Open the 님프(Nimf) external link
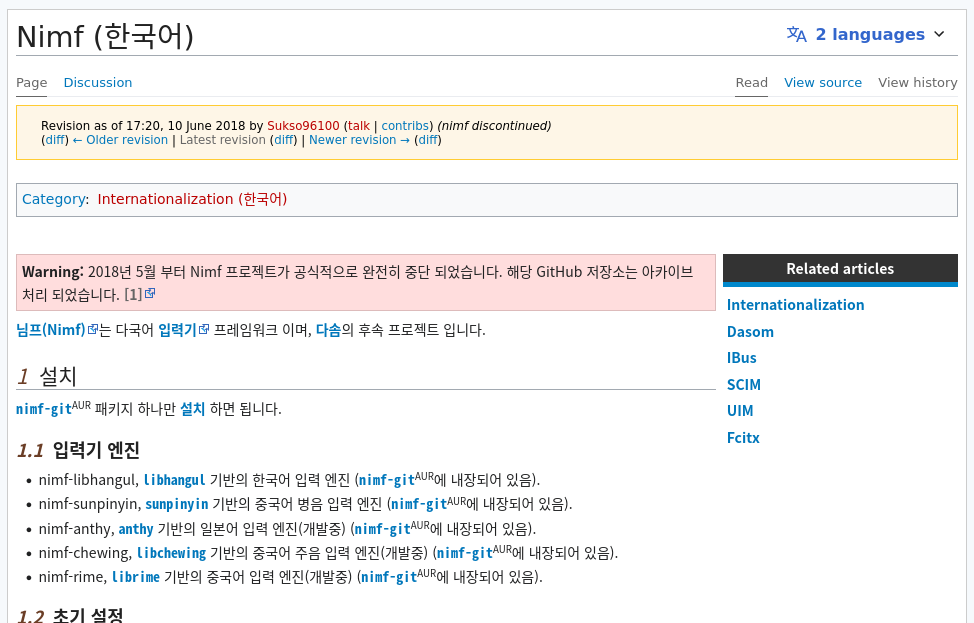Viewport: 974px width, 623px height. [x=50, y=330]
